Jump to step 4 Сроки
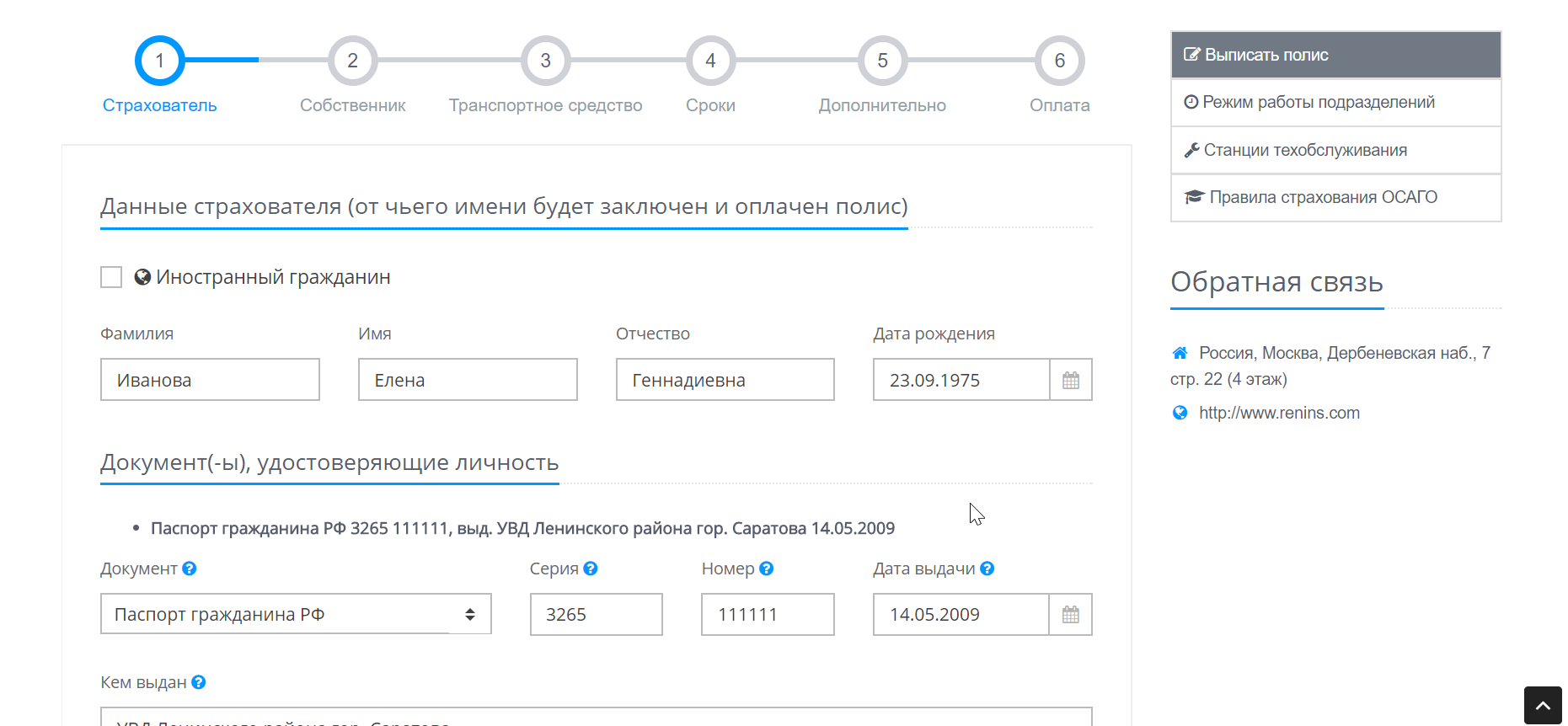The width and height of the screenshot is (1568, 726). click(710, 61)
